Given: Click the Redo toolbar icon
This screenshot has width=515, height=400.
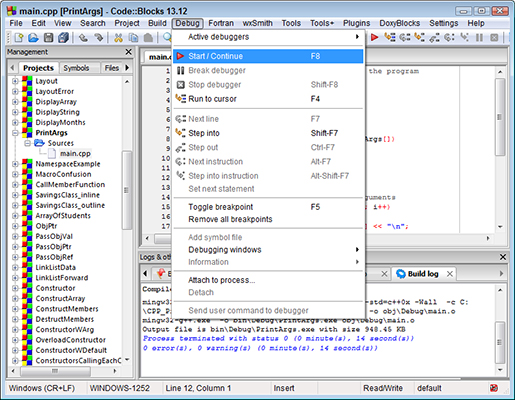Looking at the screenshot, I should 98,38.
